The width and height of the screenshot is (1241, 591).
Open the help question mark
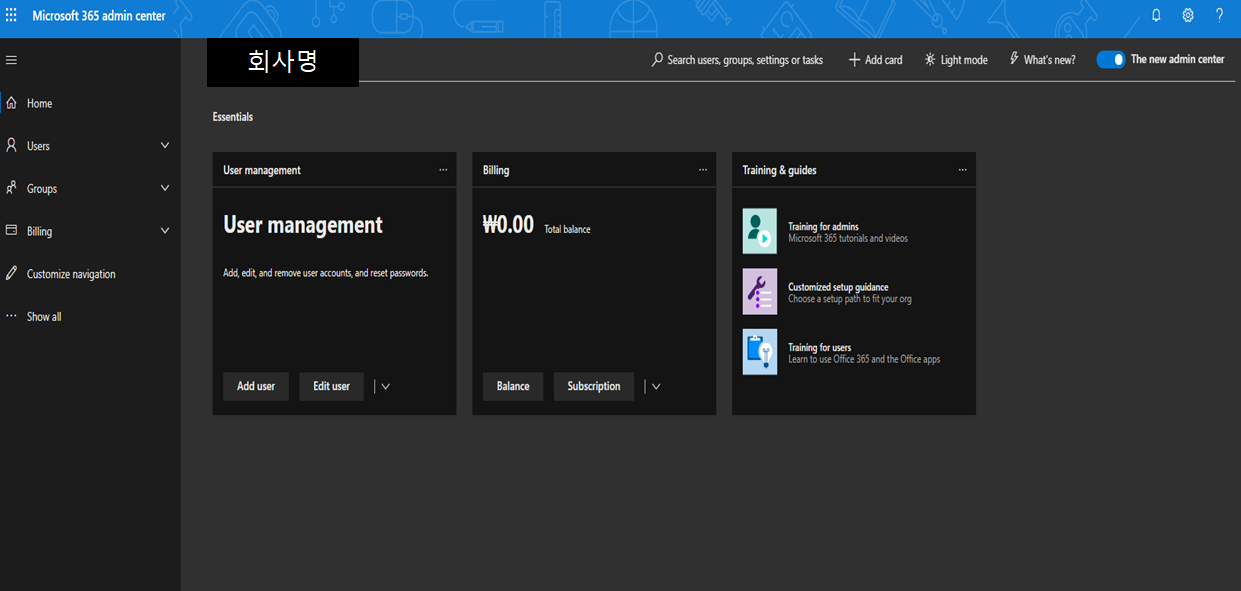[1219, 15]
